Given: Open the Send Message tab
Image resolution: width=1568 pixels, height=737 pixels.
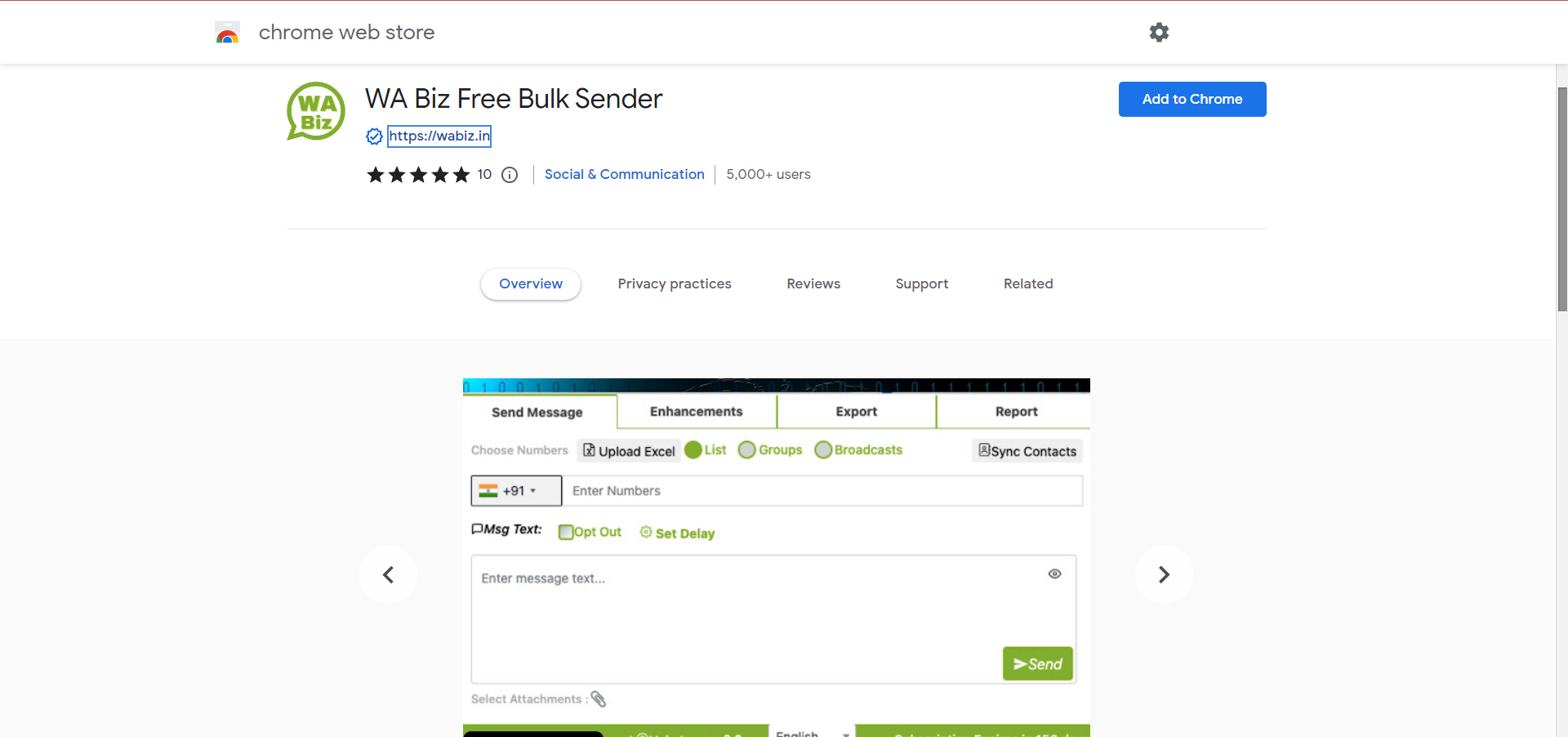Looking at the screenshot, I should 537,413.
